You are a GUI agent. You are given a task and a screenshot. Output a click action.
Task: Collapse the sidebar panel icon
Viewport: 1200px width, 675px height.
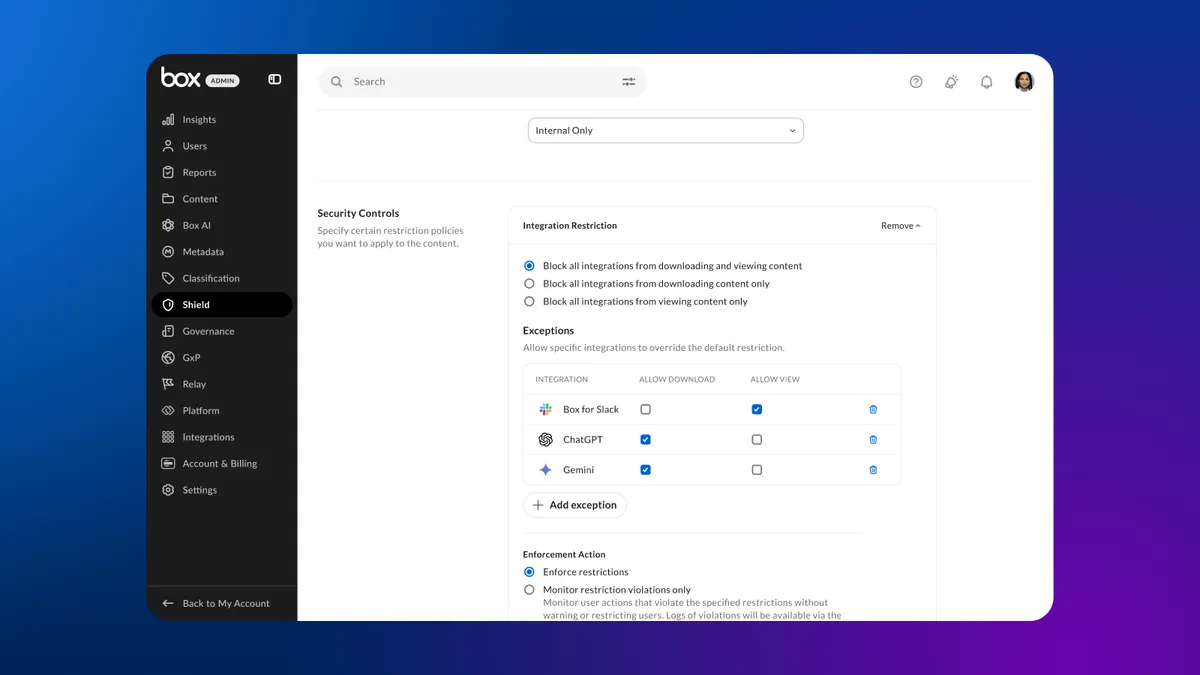pos(275,80)
